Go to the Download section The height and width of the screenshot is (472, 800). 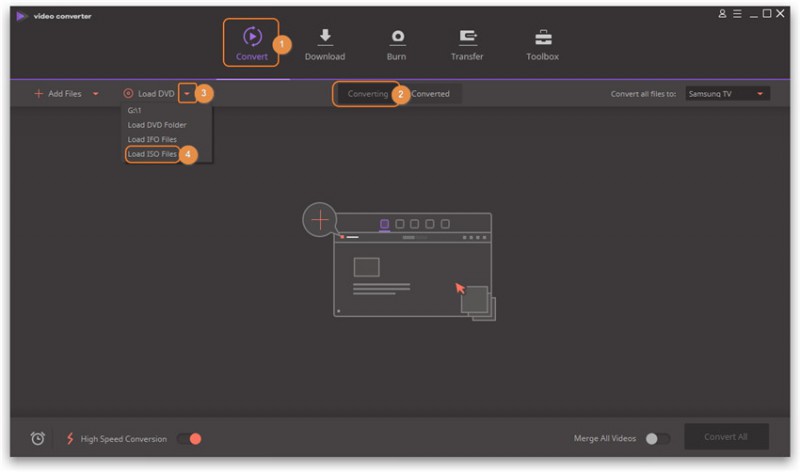tap(325, 38)
